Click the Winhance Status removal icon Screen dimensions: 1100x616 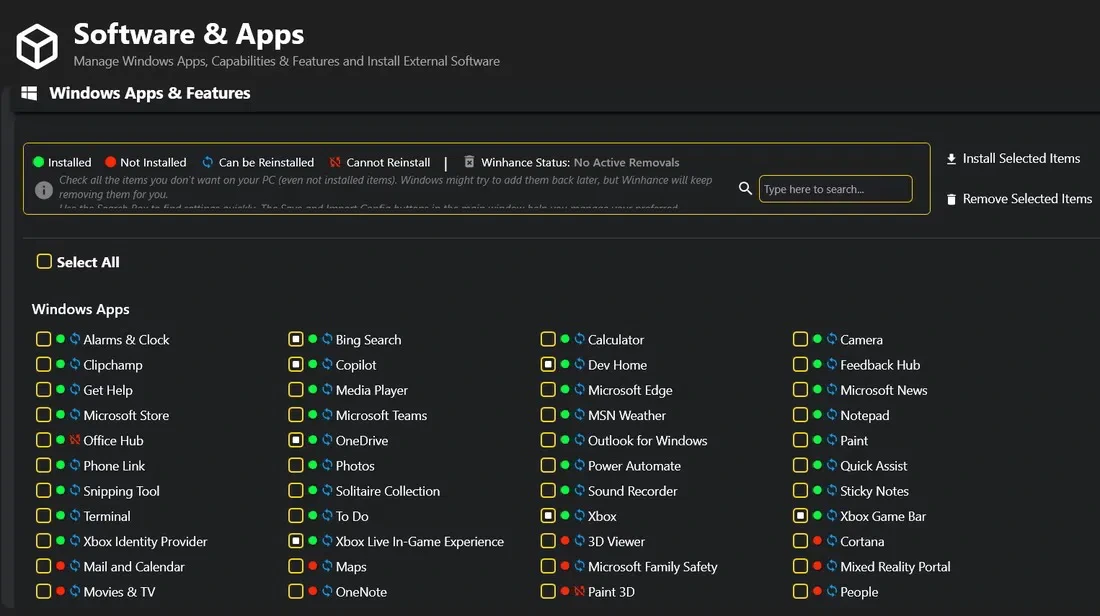click(469, 162)
